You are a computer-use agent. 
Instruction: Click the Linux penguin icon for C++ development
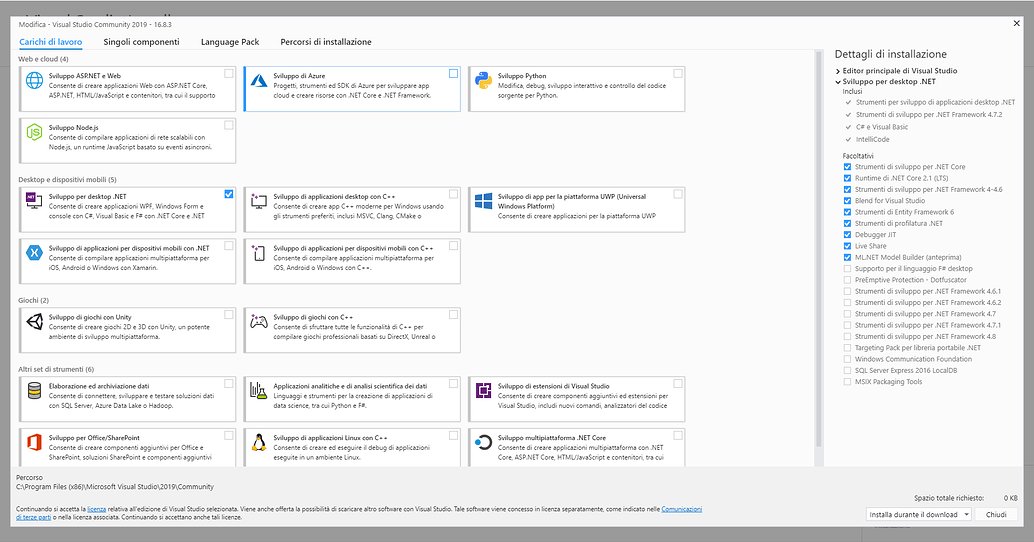click(x=258, y=443)
